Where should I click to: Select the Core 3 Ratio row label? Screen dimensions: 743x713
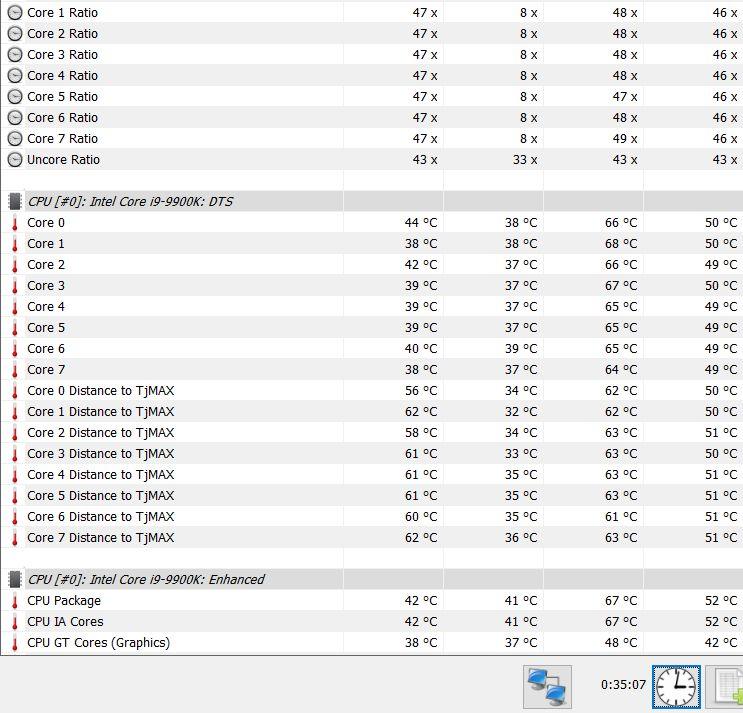pyautogui.click(x=63, y=54)
